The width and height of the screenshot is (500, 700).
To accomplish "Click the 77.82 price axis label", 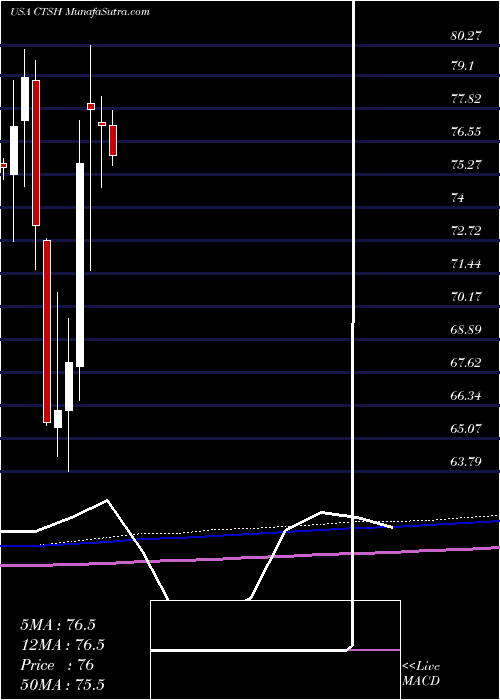I will click(466, 99).
